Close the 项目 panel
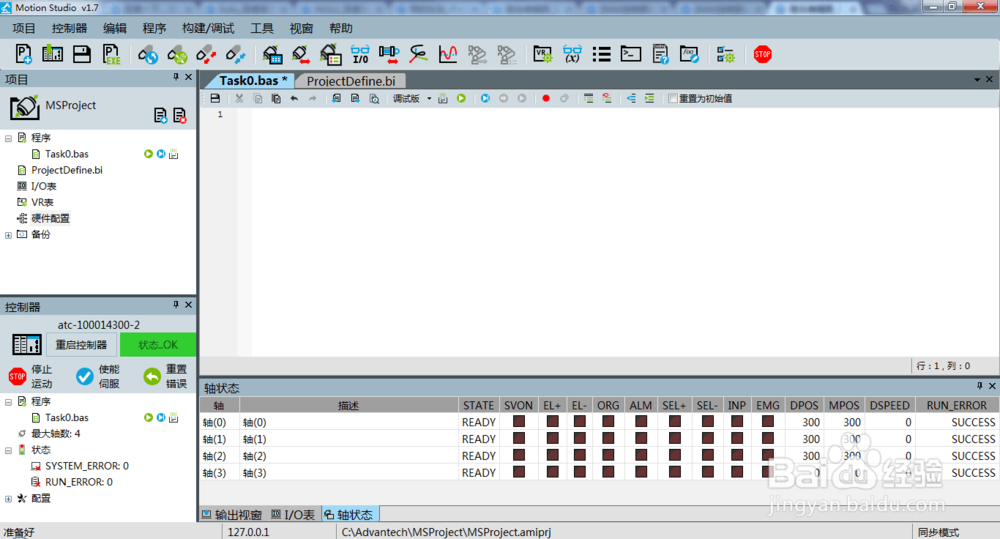Screen dimensions: 1000x539 click(188, 77)
